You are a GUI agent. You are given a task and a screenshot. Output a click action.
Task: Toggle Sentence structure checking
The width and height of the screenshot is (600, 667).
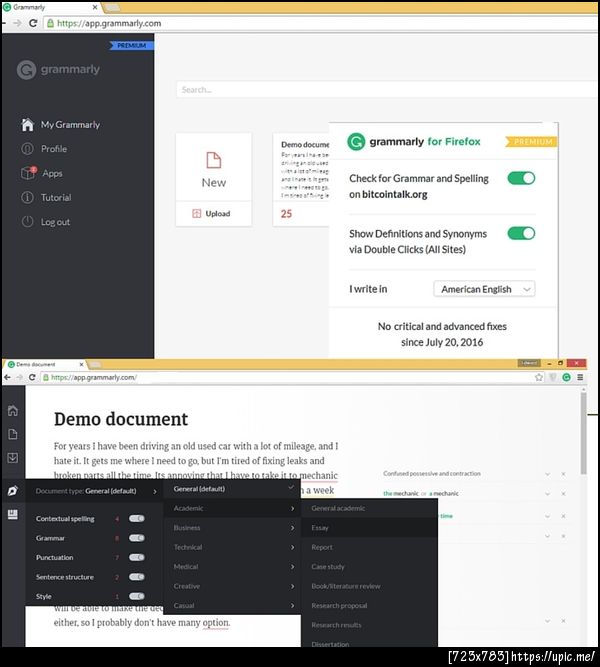(137, 577)
